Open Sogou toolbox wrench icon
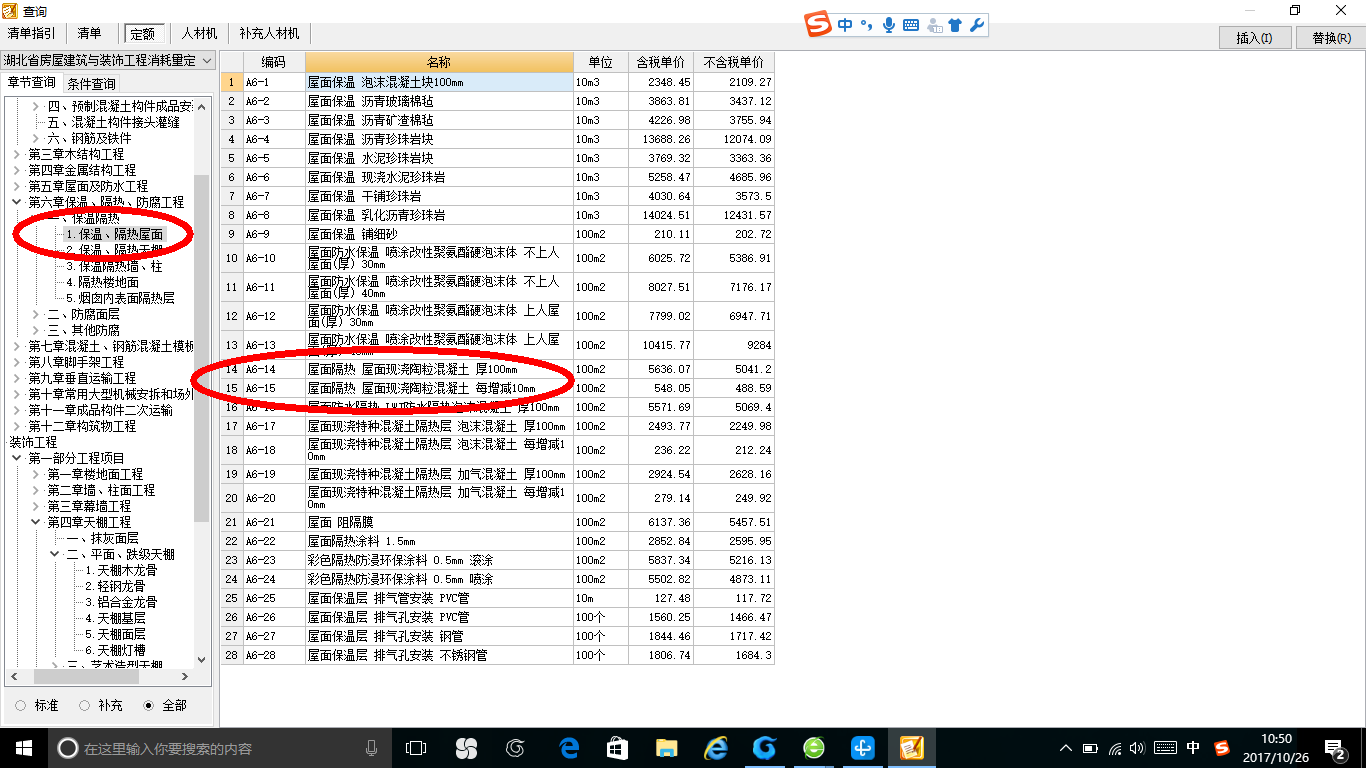 tap(977, 24)
